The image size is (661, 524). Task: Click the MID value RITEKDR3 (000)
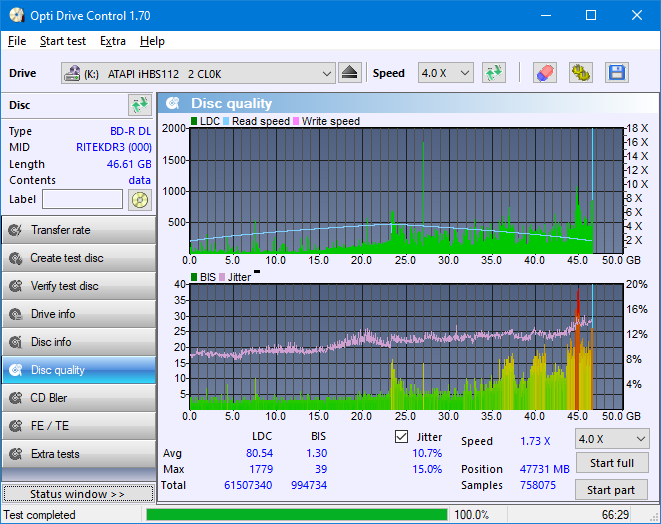point(114,147)
